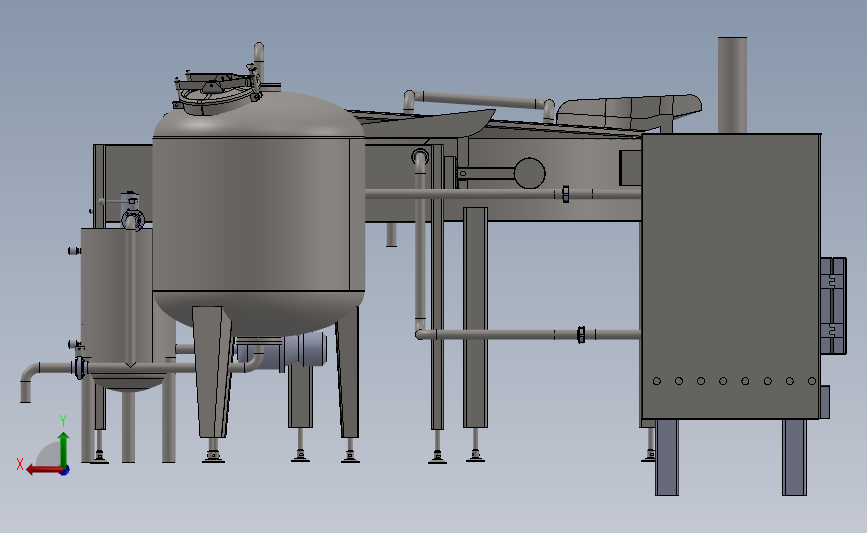This screenshot has height=533, width=867.
Task: Select the large rectangular cabinet front panel
Action: point(730,276)
